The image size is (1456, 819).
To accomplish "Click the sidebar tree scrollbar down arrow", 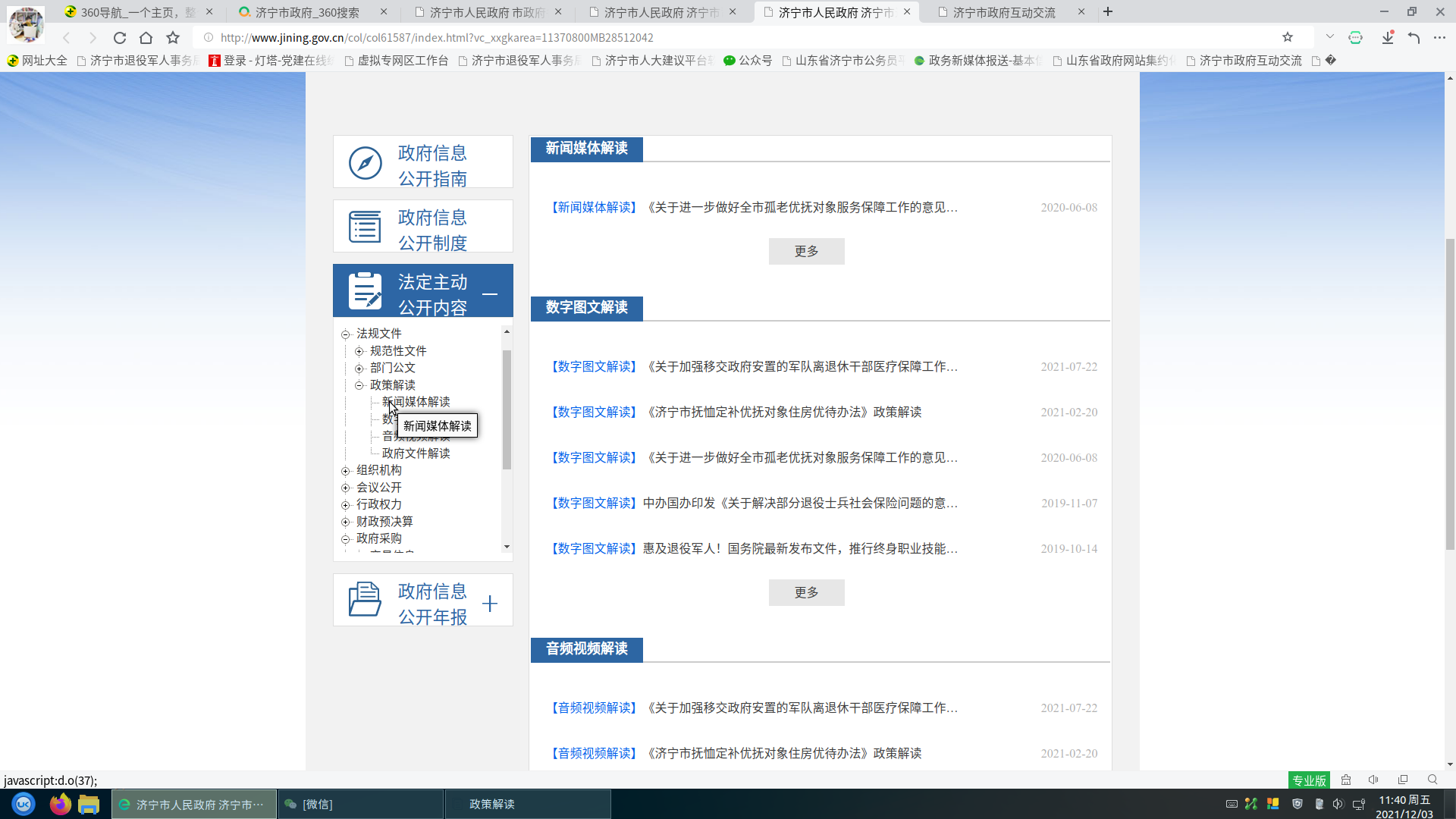I will 507,547.
